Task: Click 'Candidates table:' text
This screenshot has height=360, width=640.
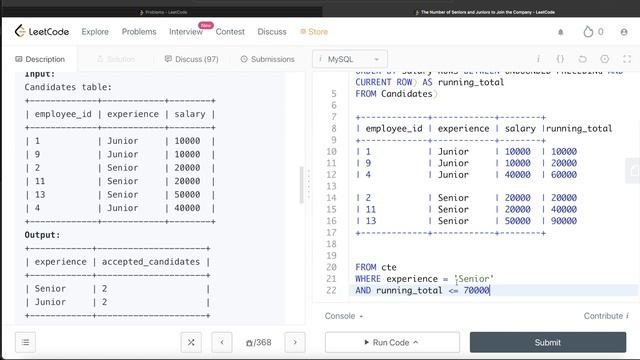Action: (68, 87)
